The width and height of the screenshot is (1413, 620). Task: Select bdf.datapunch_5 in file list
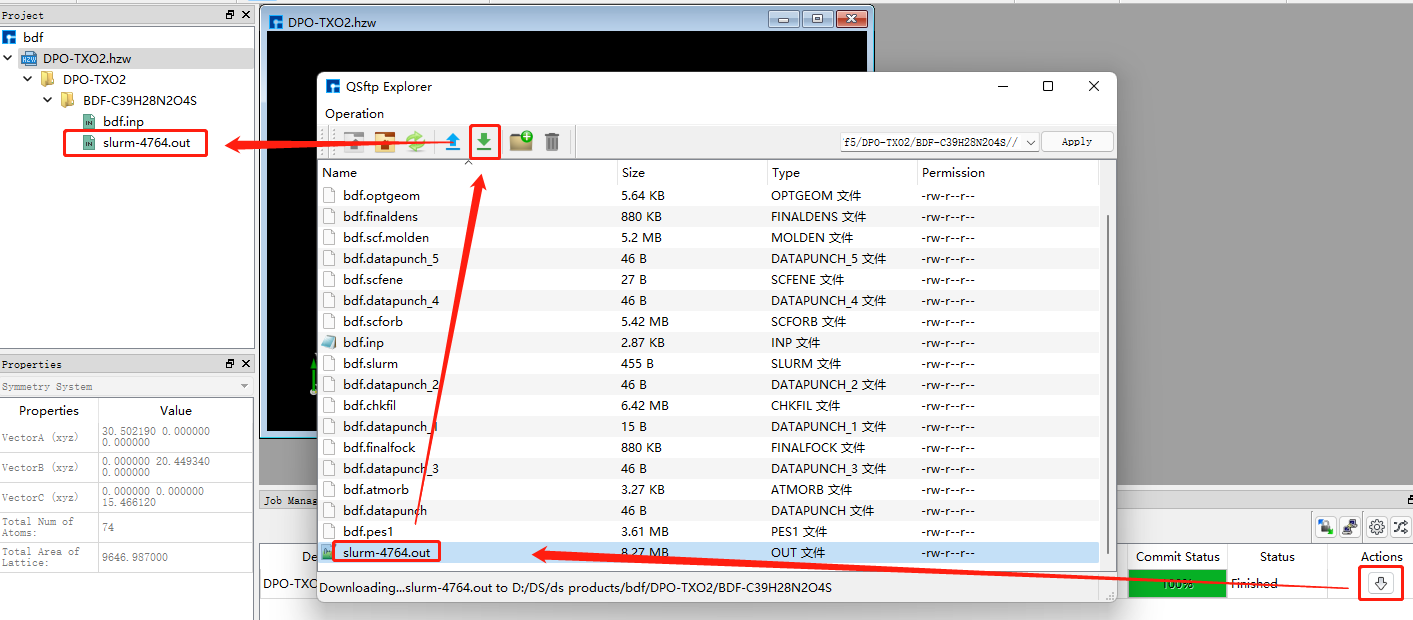click(x=390, y=258)
